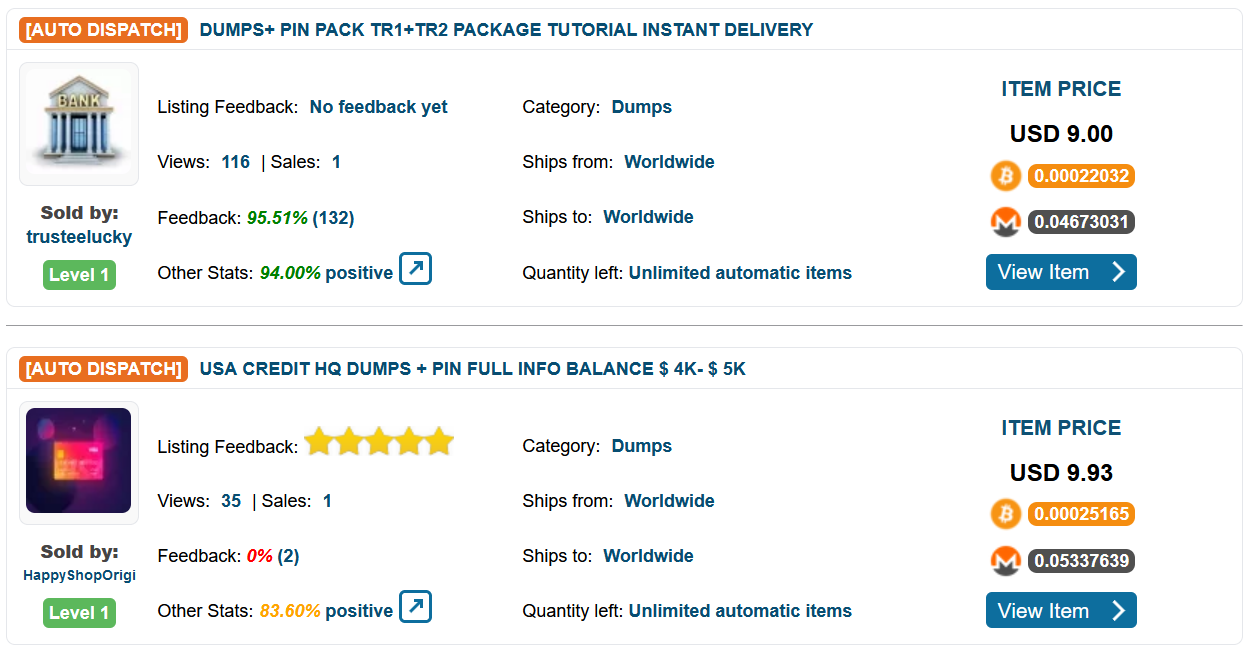Viewport: 1248px width, 651px height.
Task: Click the 0.00022032 bitcoin price badge
Action: tap(1081, 177)
